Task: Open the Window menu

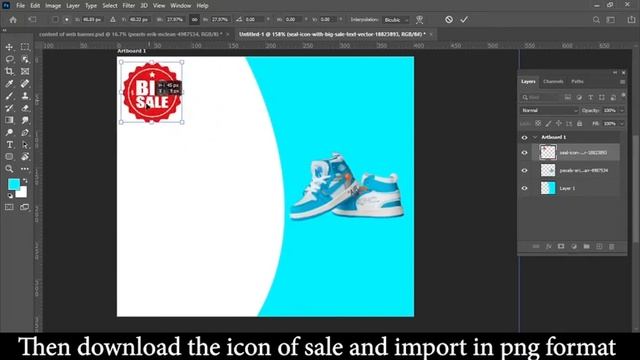Action: [180, 6]
